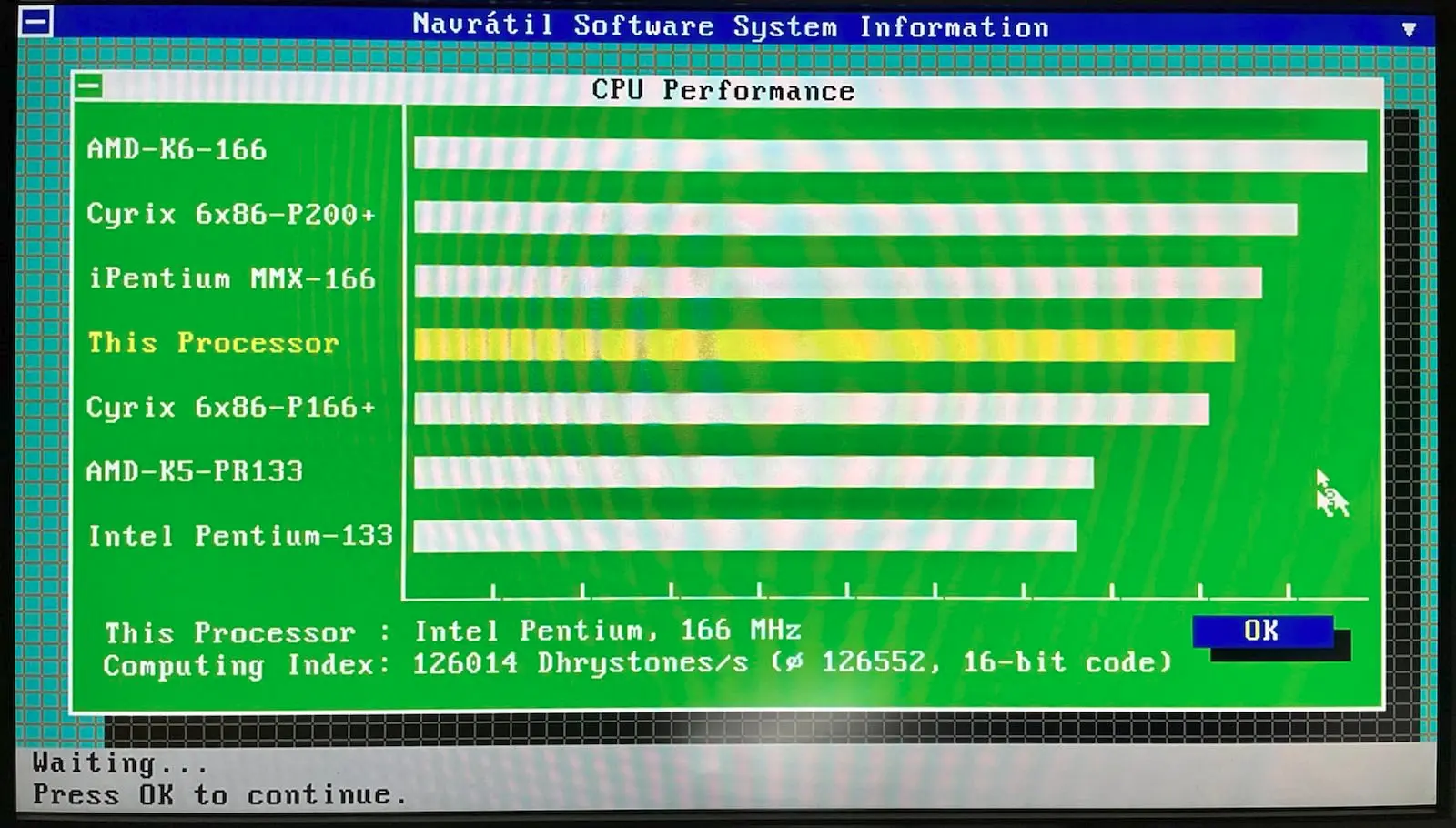
Task: Click the Navrátil Software System Information title
Action: pos(731,25)
